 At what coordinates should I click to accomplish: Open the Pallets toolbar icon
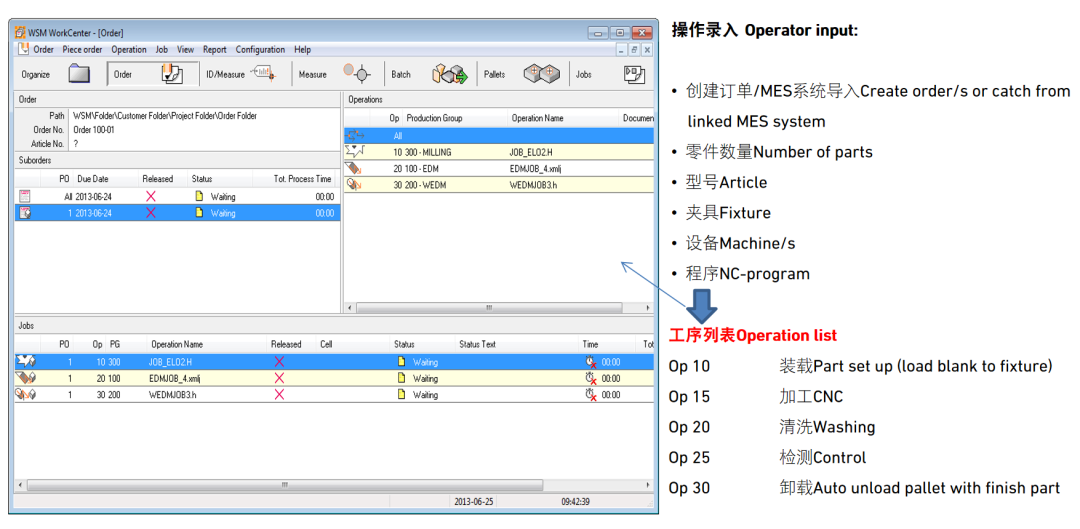coord(541,74)
